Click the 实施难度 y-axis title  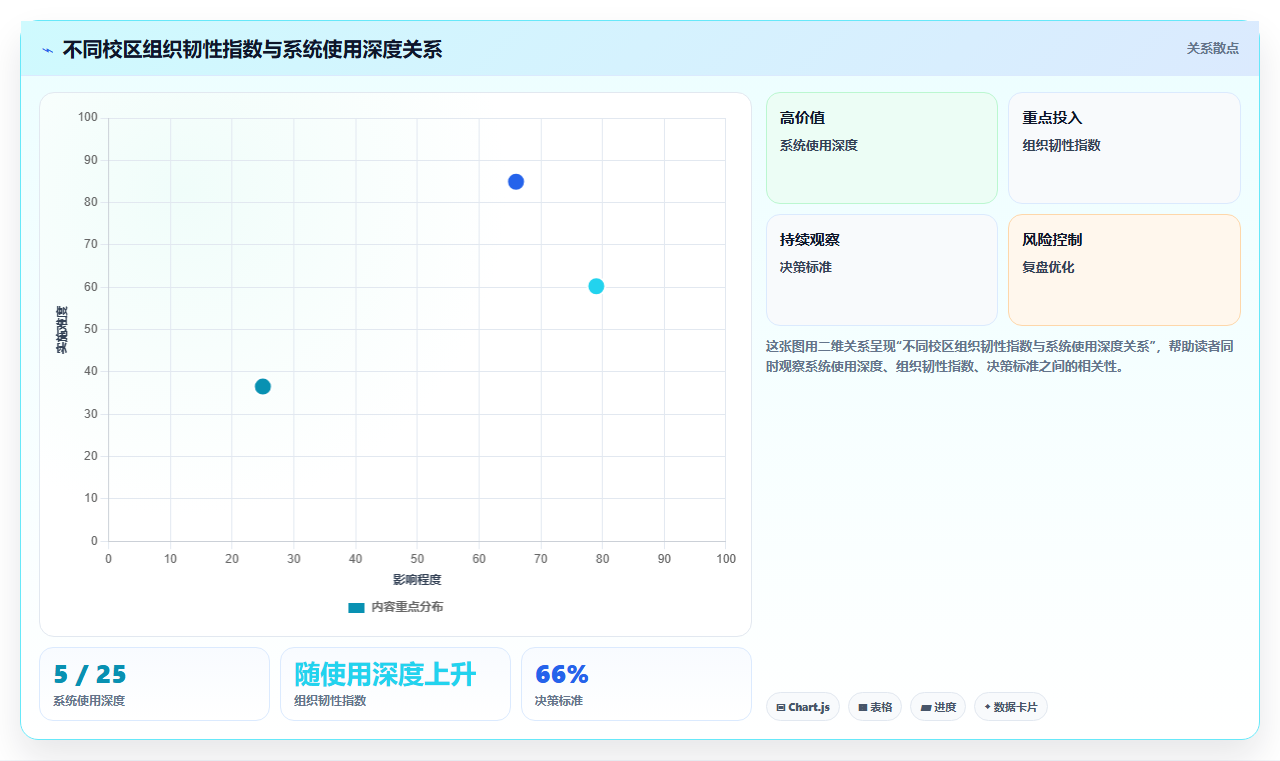click(x=62, y=330)
